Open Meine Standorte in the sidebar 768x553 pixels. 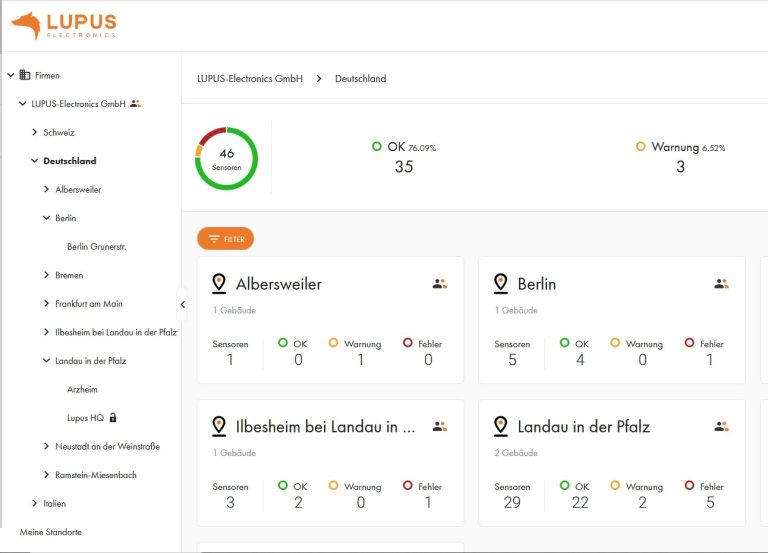pyautogui.click(x=50, y=532)
